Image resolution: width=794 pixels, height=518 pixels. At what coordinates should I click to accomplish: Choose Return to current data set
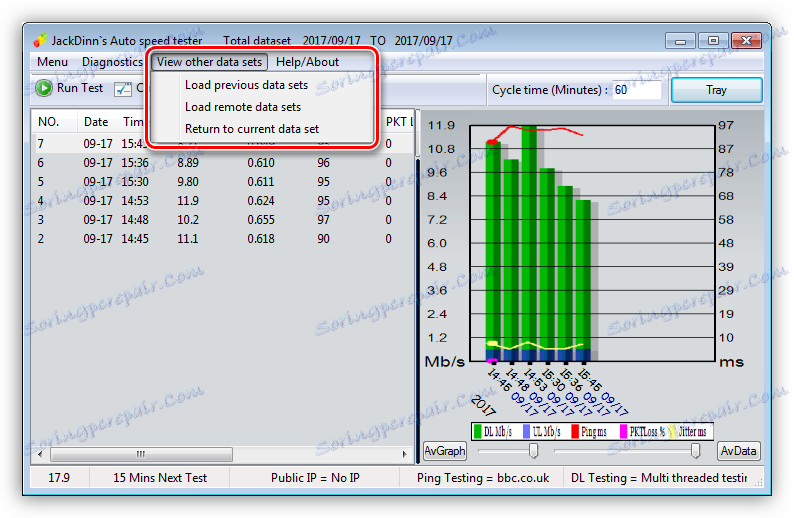click(252, 129)
